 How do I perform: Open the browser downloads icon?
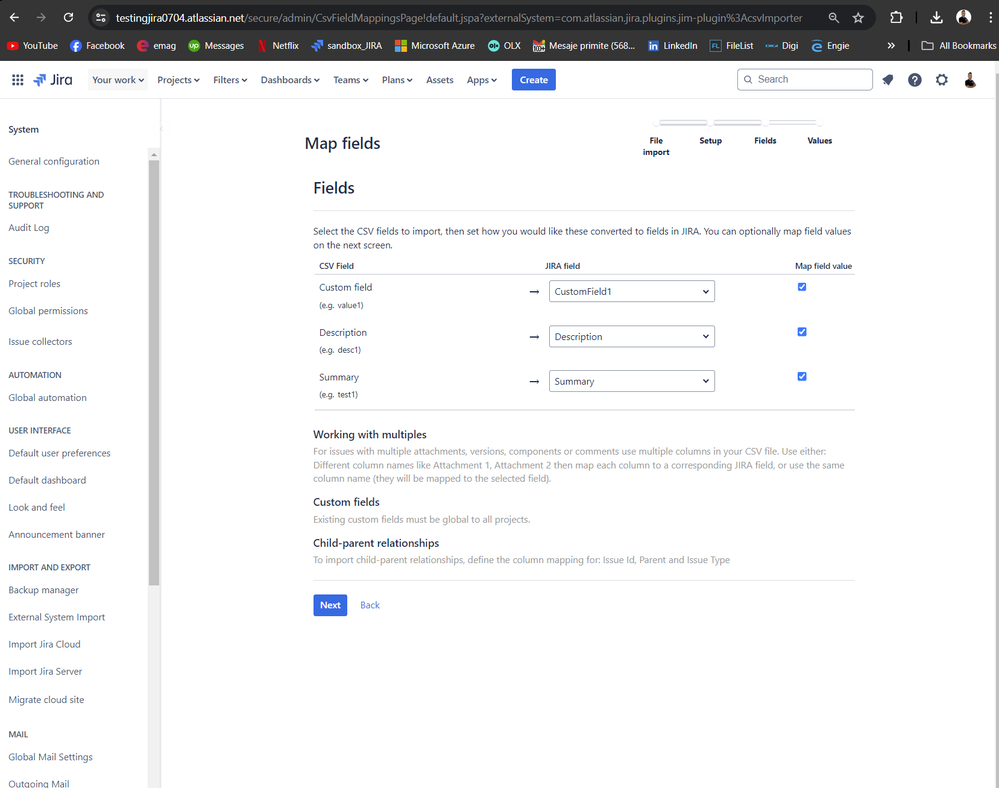[936, 18]
